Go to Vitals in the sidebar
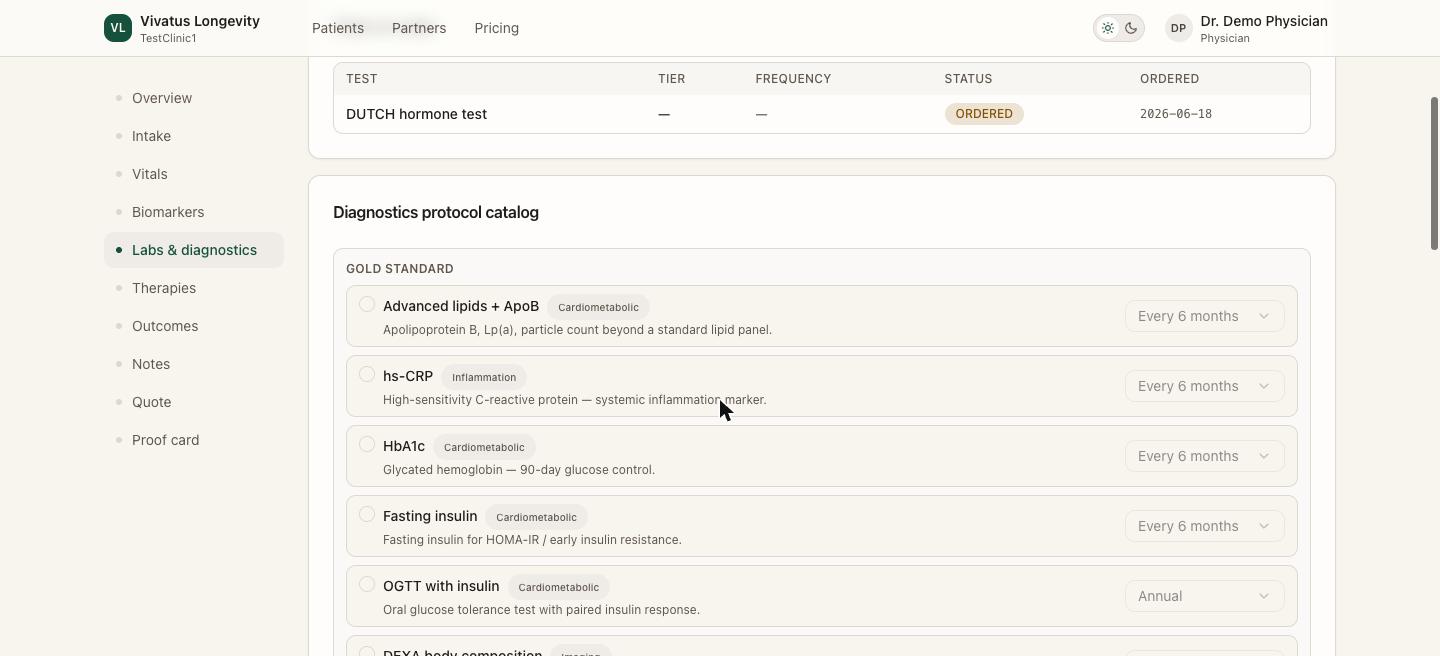Screen dimensions: 1440x656 tap(194, 174)
